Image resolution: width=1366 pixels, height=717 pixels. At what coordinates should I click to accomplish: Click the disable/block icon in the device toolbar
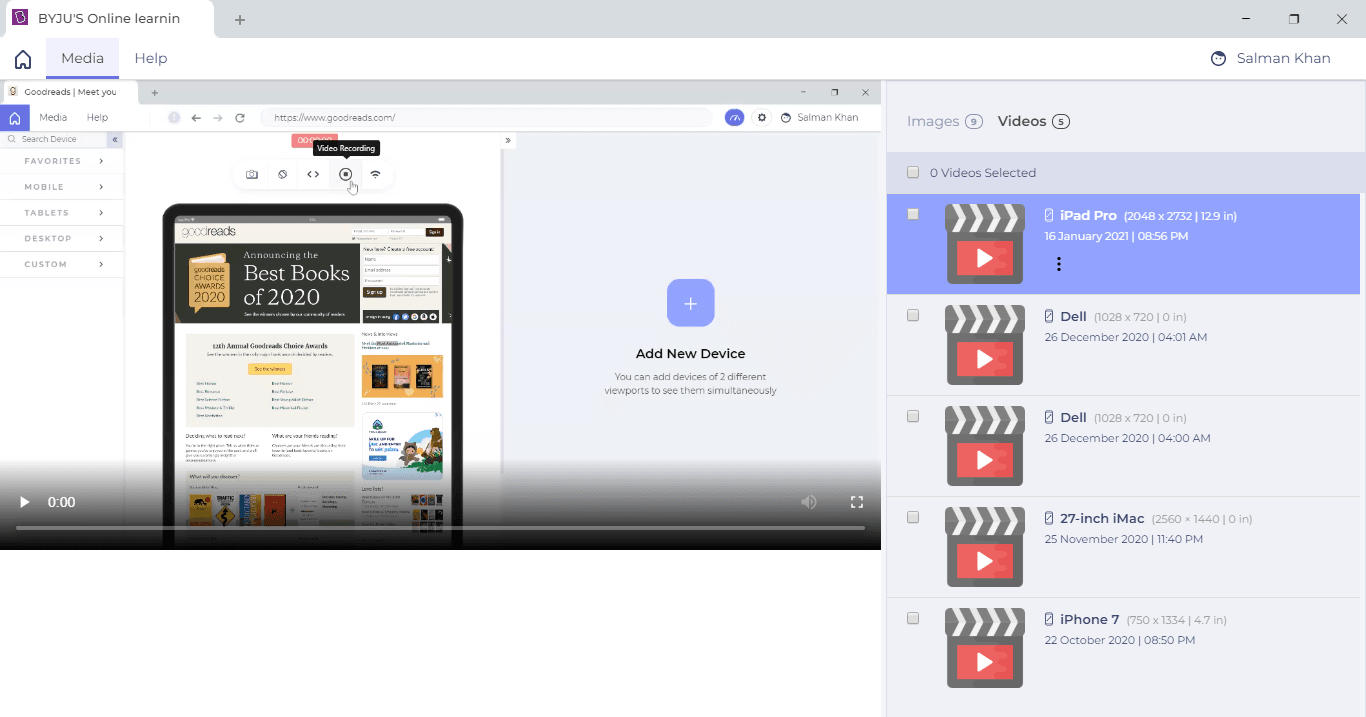(283, 174)
